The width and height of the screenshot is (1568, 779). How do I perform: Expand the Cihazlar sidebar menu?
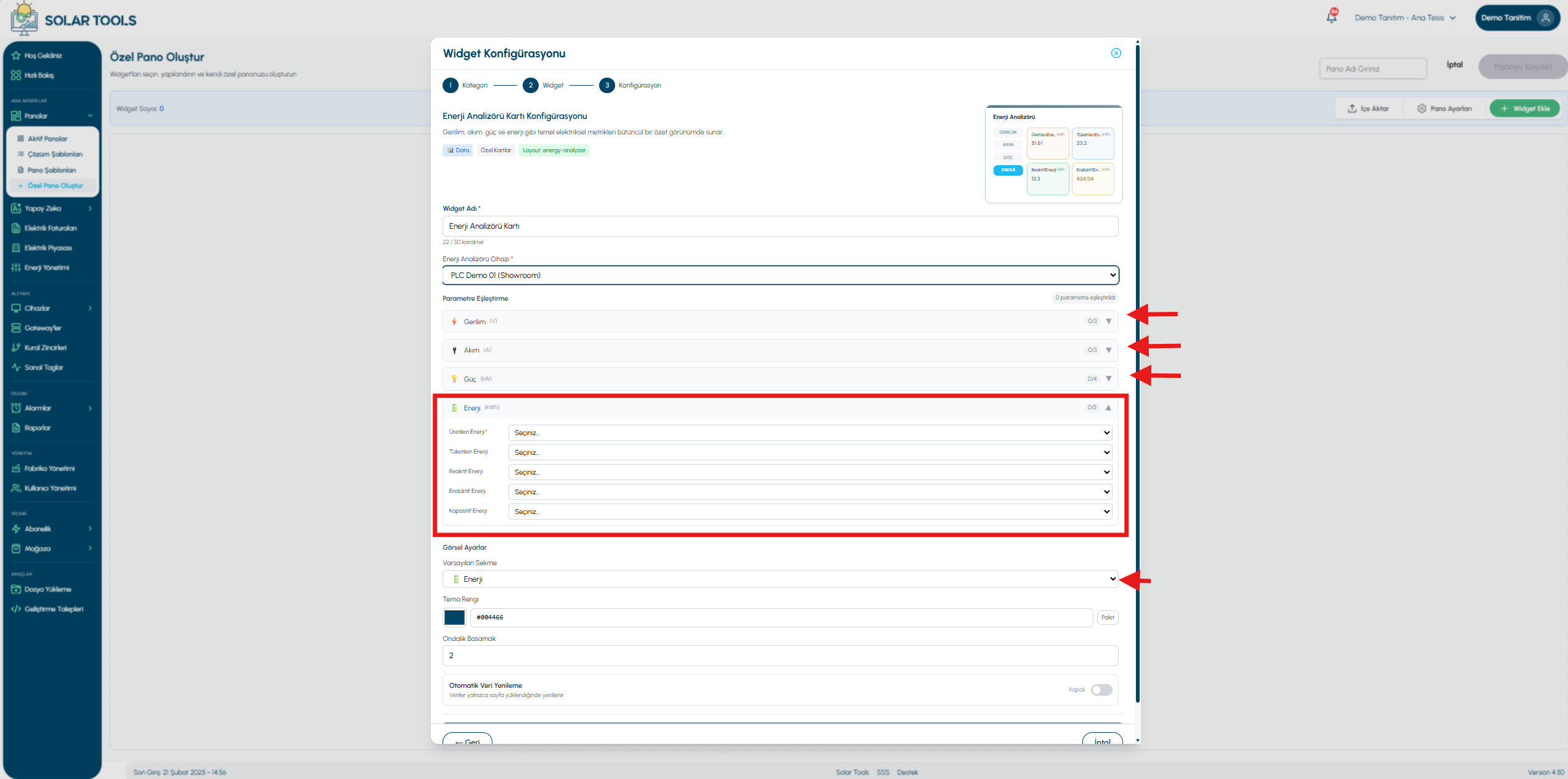point(52,308)
